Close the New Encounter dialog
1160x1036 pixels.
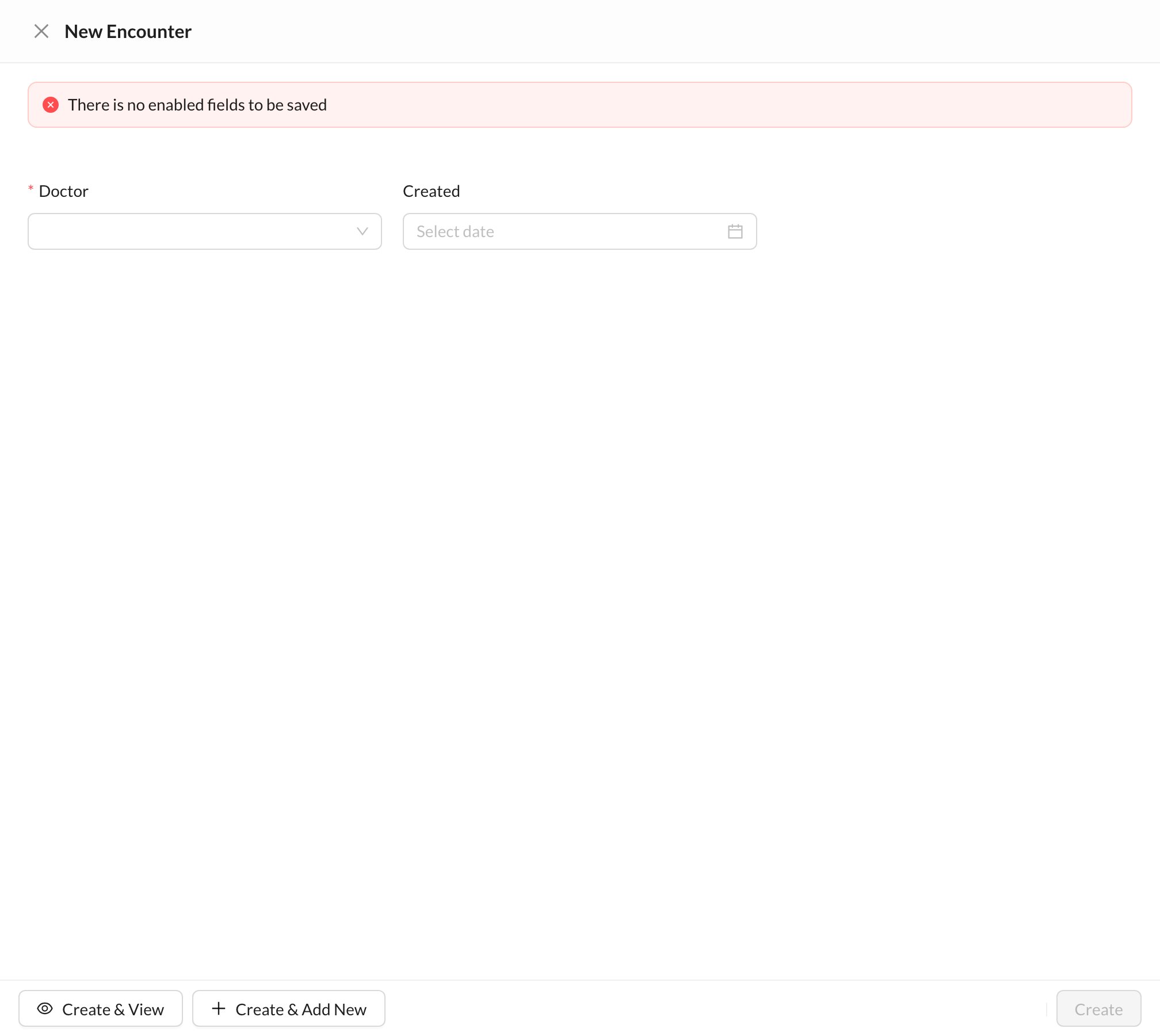[41, 31]
